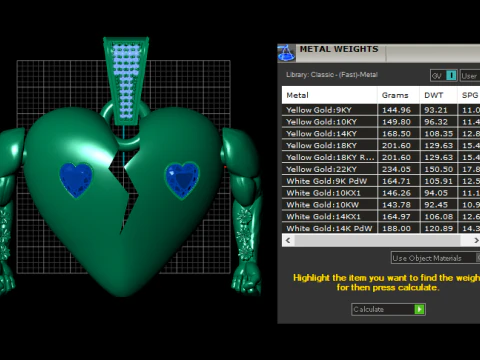
Task: Select the White Gold:10KW row
Action: 381,205
